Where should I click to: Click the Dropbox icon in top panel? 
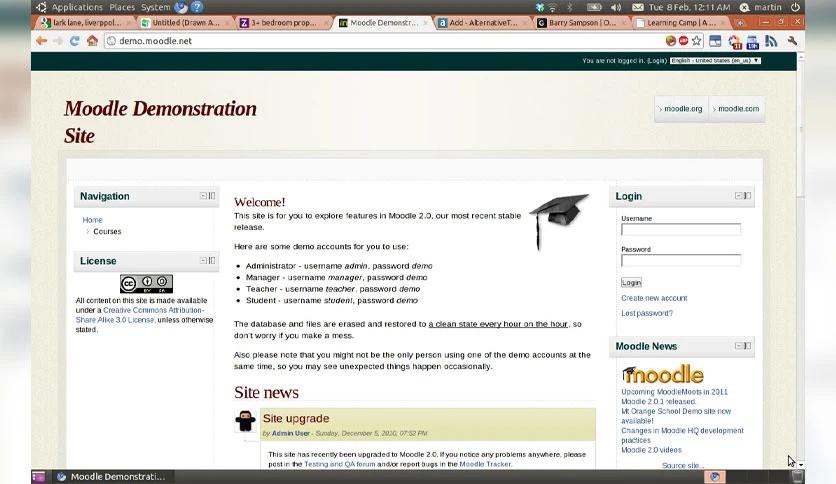coord(540,7)
